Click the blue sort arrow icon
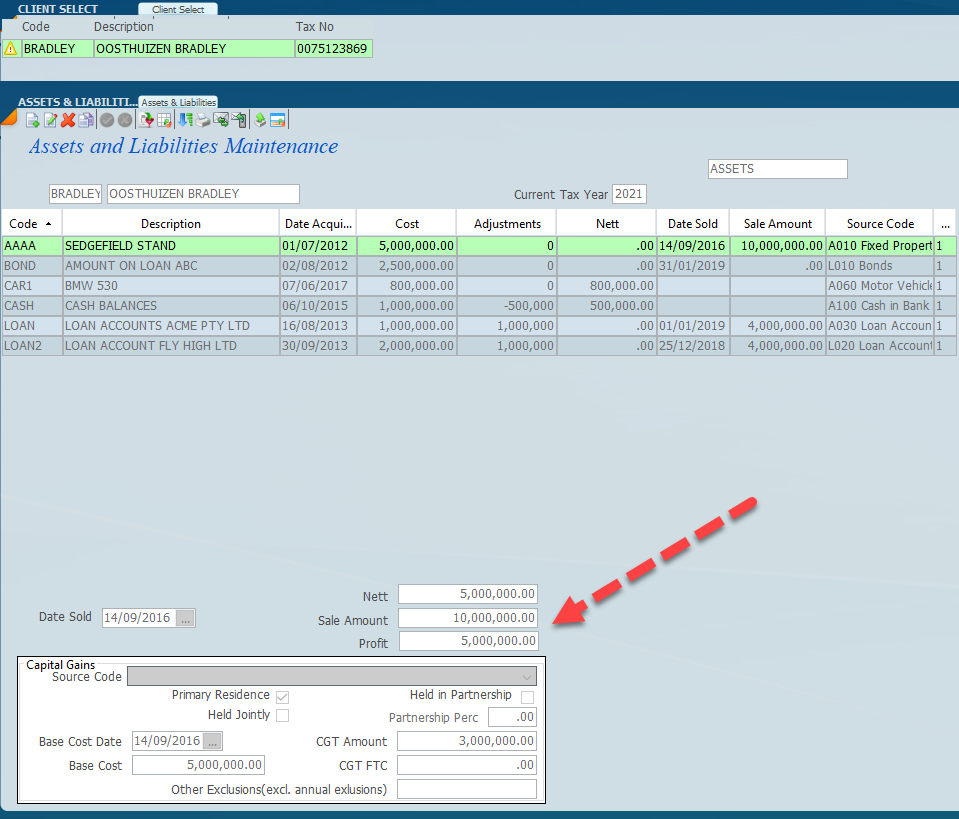This screenshot has height=819, width=959. [x=185, y=121]
